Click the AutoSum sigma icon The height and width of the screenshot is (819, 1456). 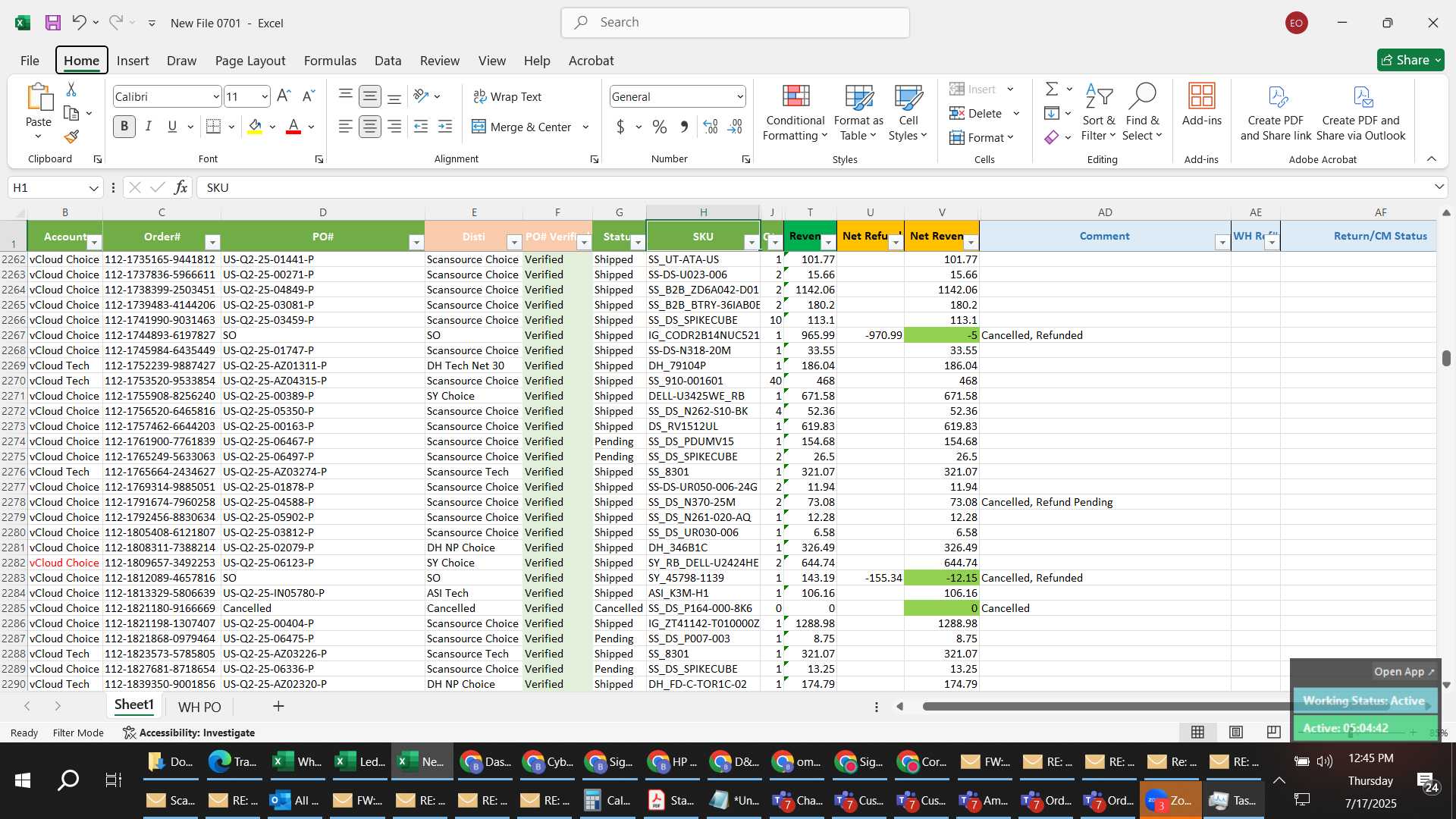pos(1052,89)
